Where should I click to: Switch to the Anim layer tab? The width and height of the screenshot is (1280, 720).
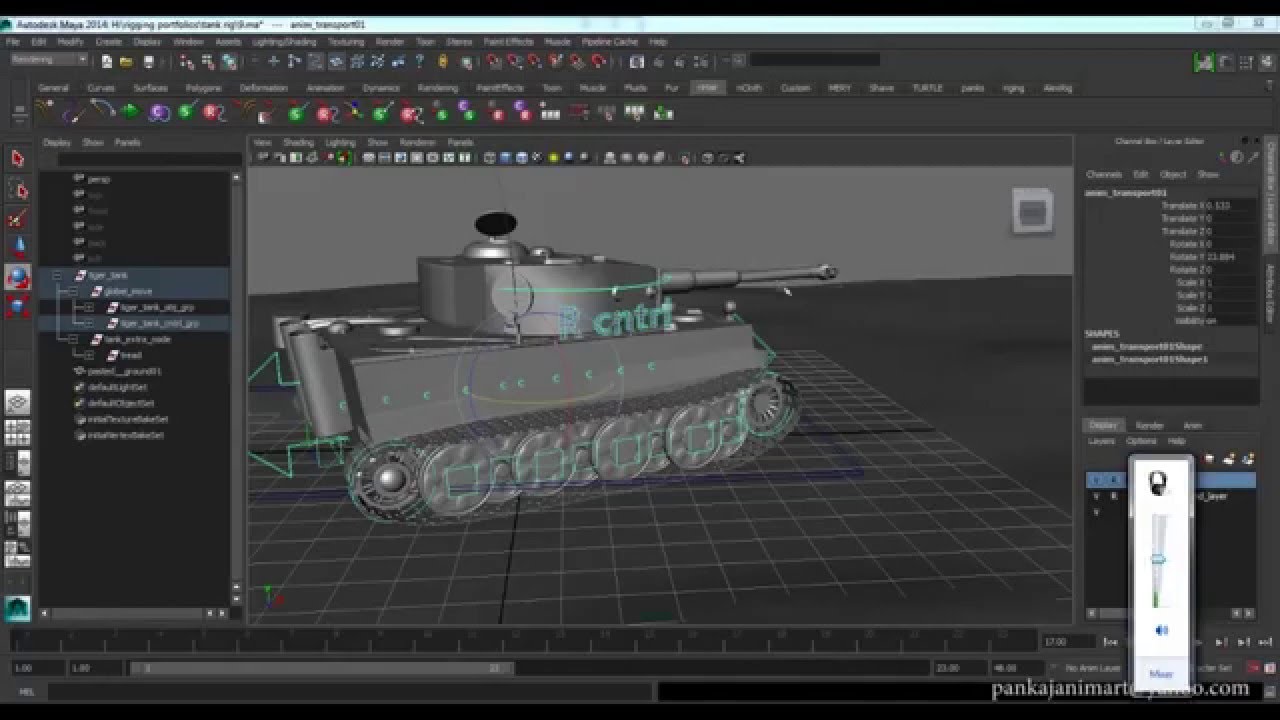click(1193, 426)
